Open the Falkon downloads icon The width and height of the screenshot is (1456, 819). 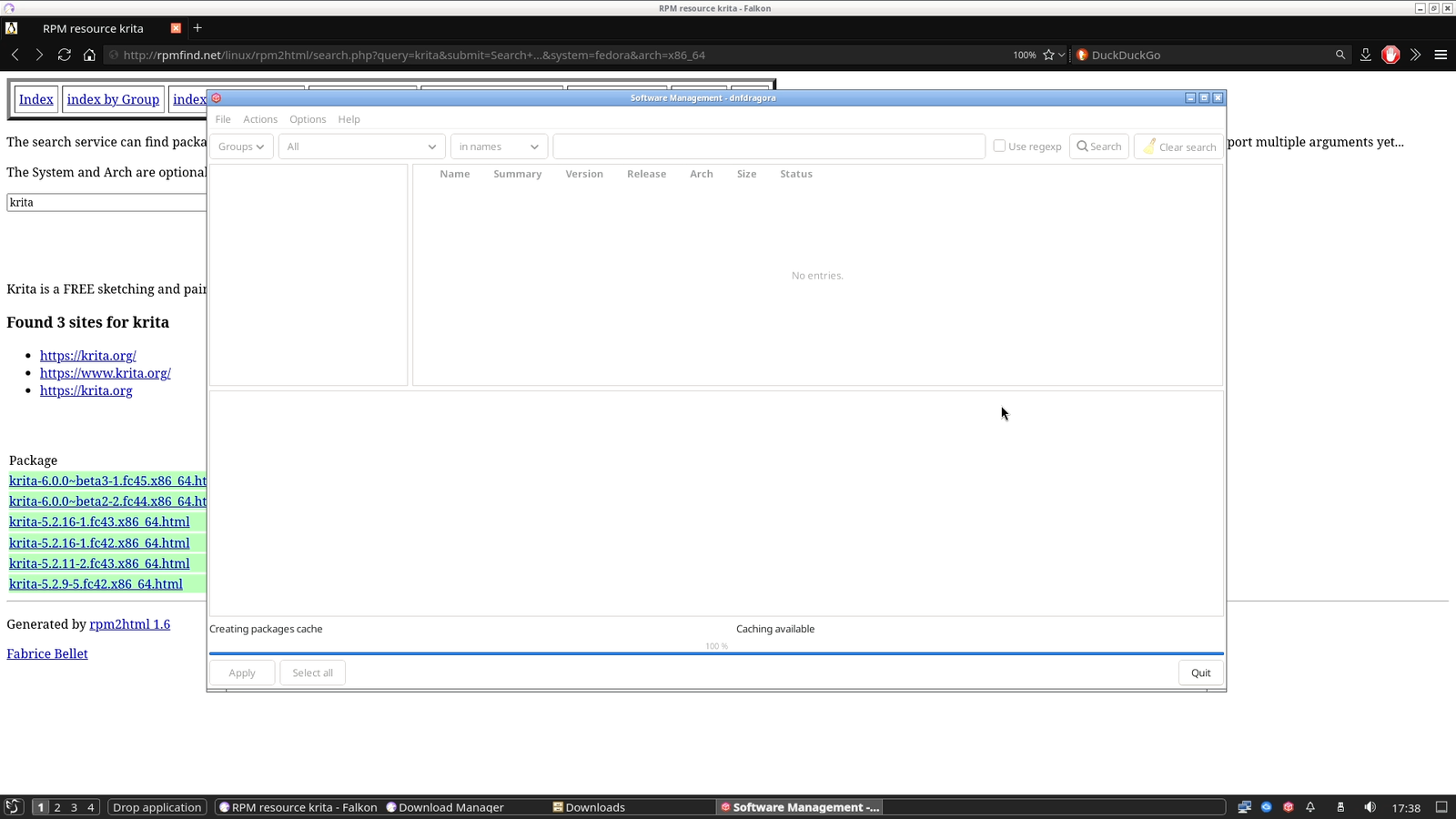click(1366, 55)
